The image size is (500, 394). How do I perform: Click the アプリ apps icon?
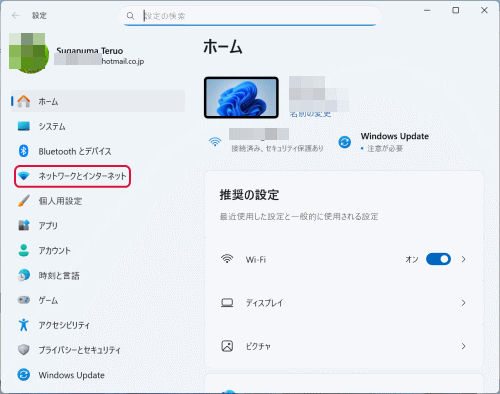pos(24,225)
